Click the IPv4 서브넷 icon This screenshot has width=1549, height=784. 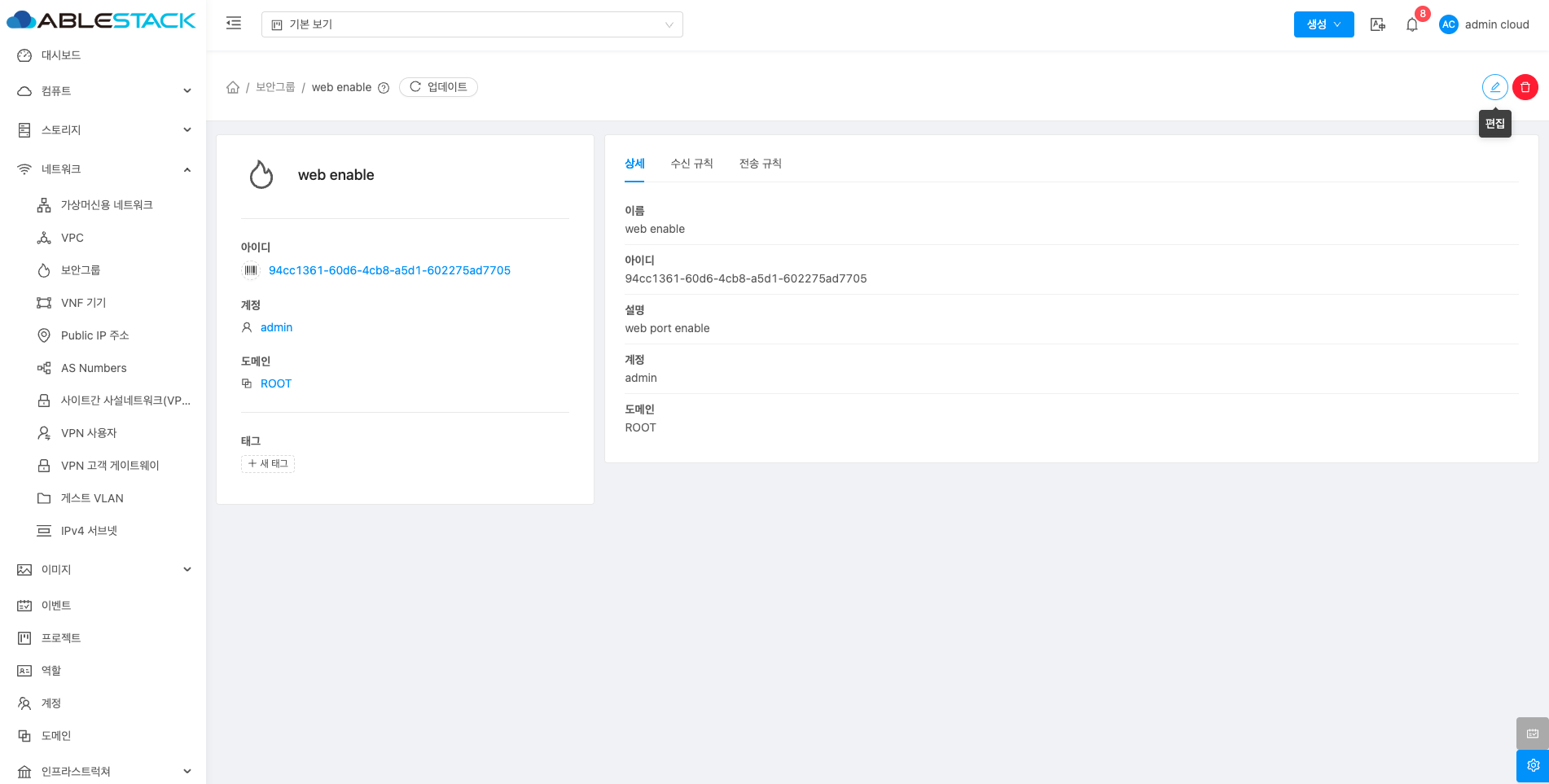(x=44, y=531)
